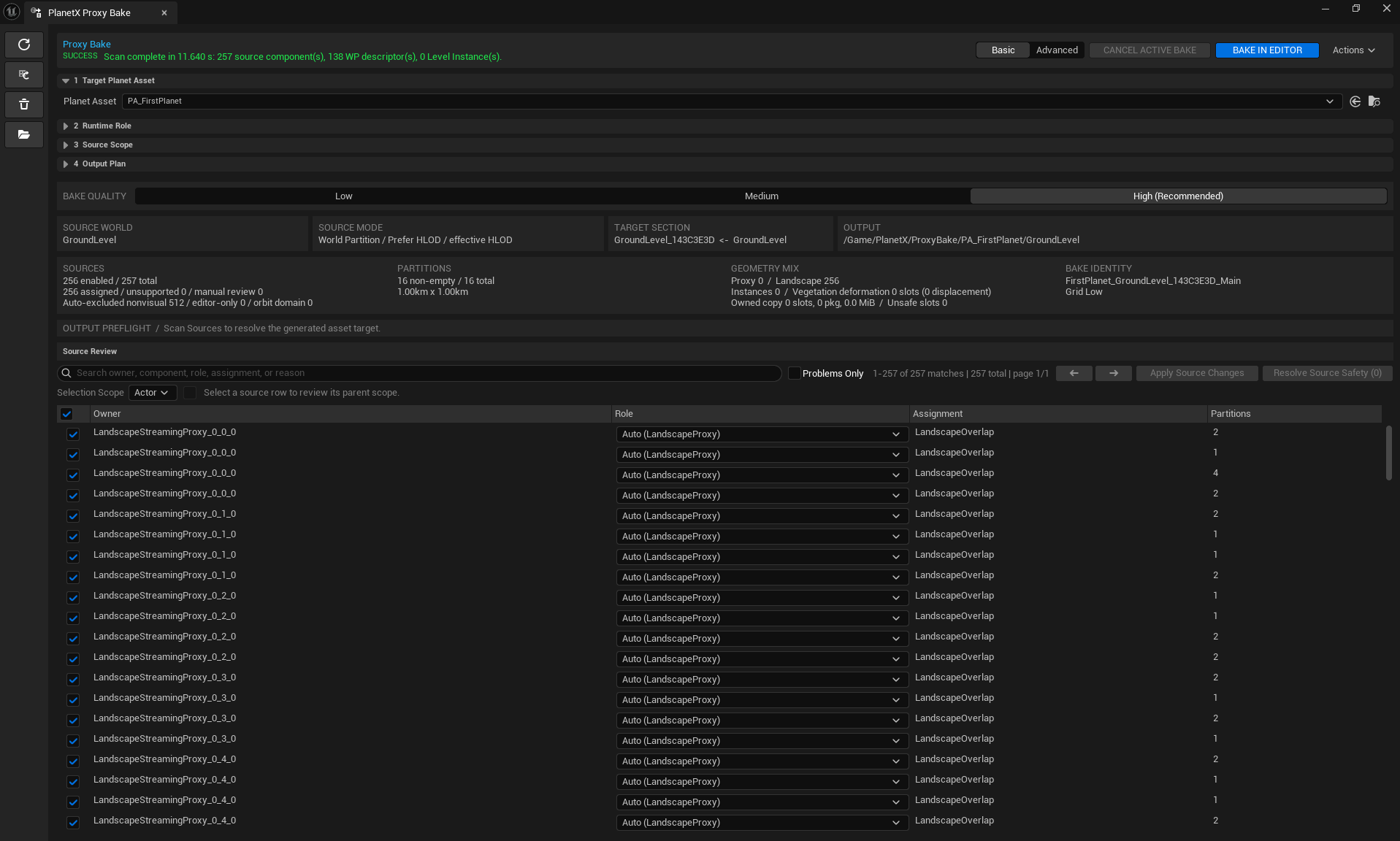Uncheck the first LandscapeStreamingProxy_0_2_0 row checkbox
Viewport: 1400px width, 841px height.
pos(73,598)
